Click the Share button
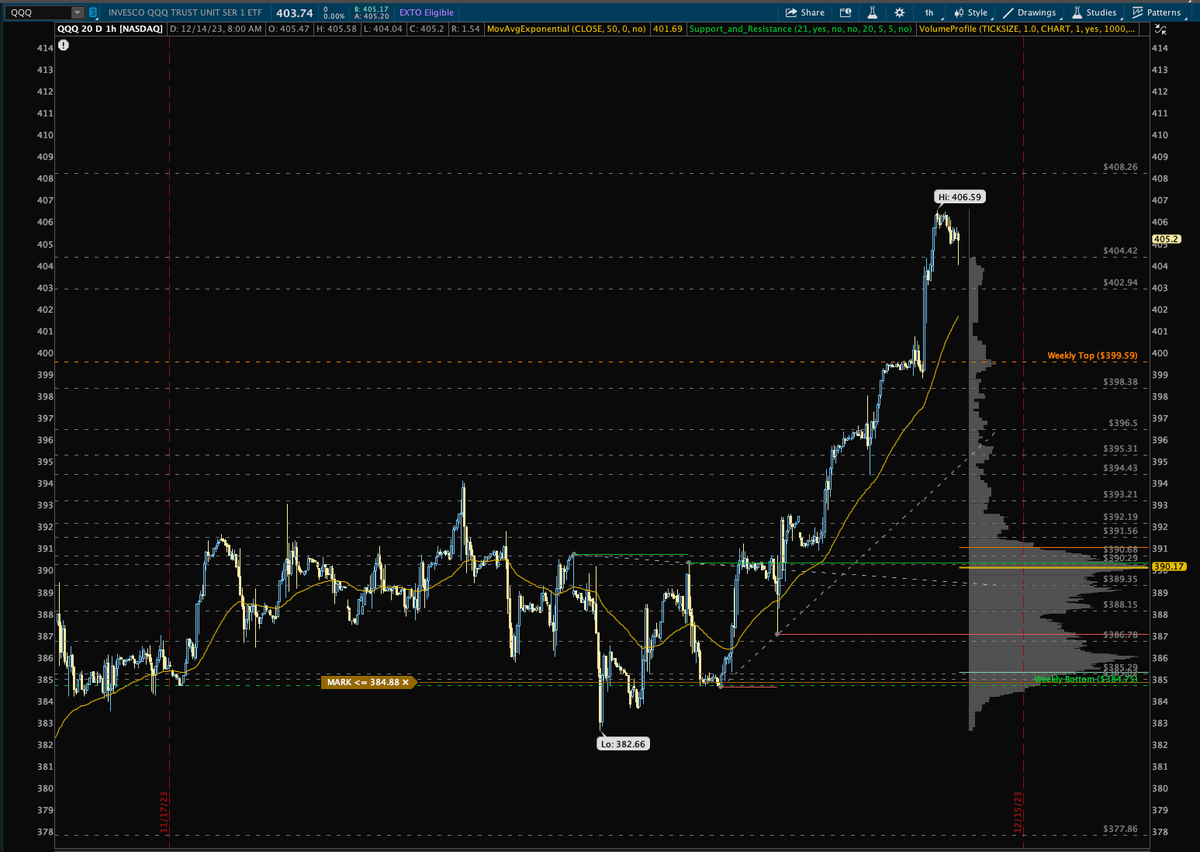 (805, 12)
